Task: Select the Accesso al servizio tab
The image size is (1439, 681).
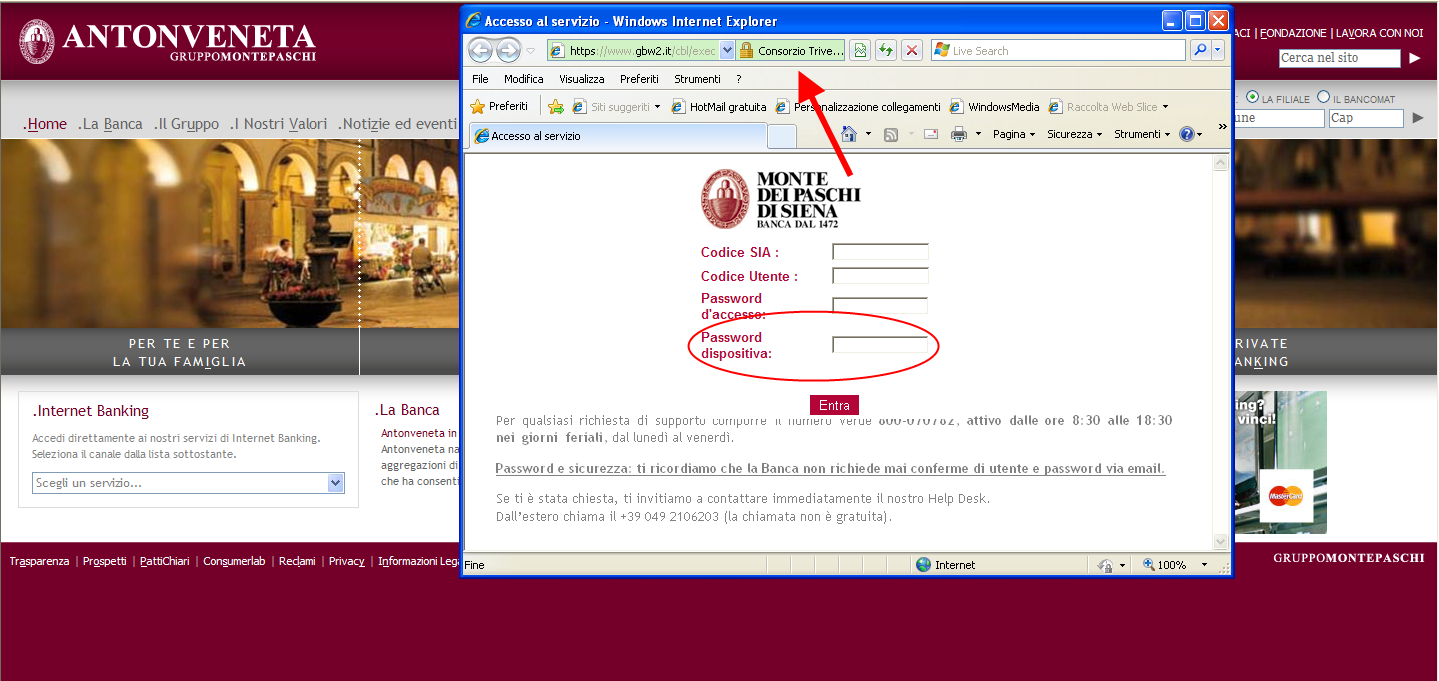Action: pyautogui.click(x=618, y=136)
